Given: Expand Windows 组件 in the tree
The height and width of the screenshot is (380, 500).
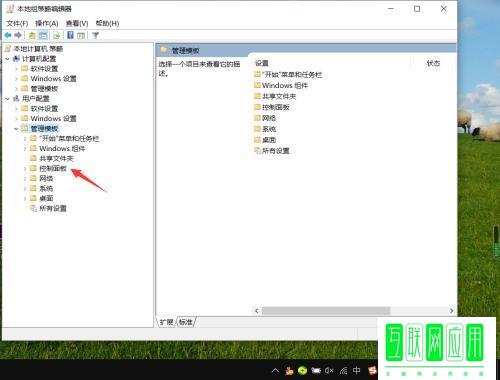Looking at the screenshot, I should 25,149.
